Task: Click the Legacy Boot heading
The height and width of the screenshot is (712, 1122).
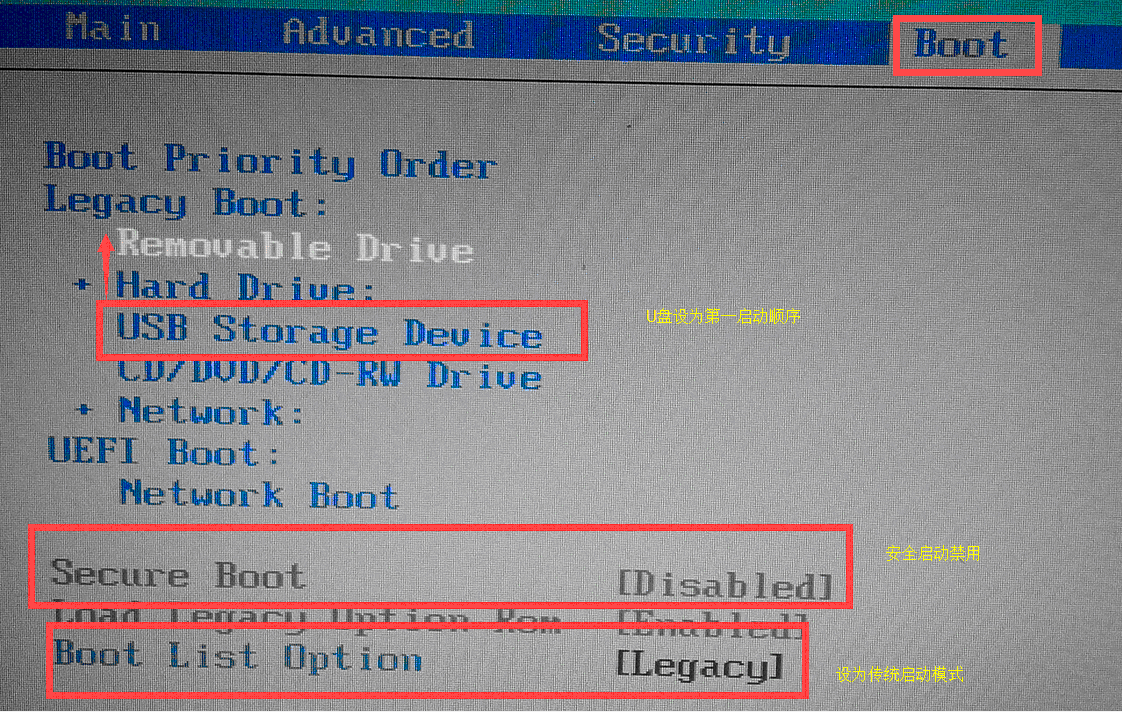Action: pyautogui.click(x=186, y=203)
